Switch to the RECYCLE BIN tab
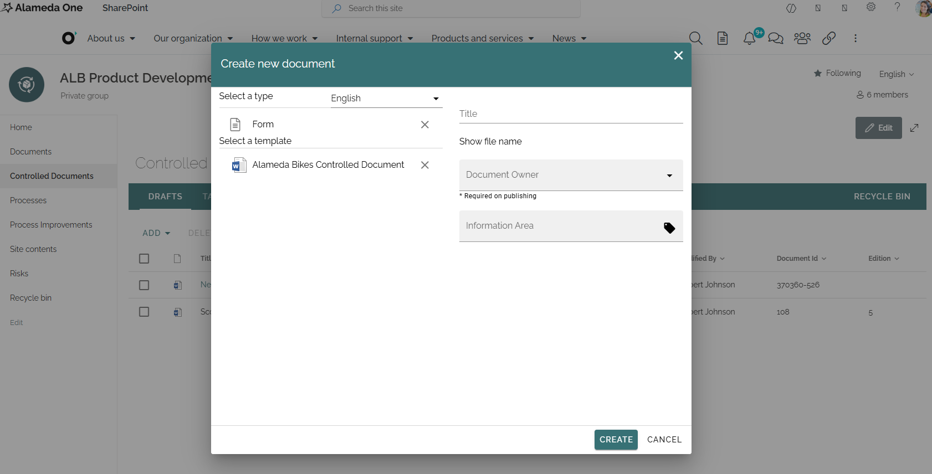The height and width of the screenshot is (474, 932). coord(881,196)
